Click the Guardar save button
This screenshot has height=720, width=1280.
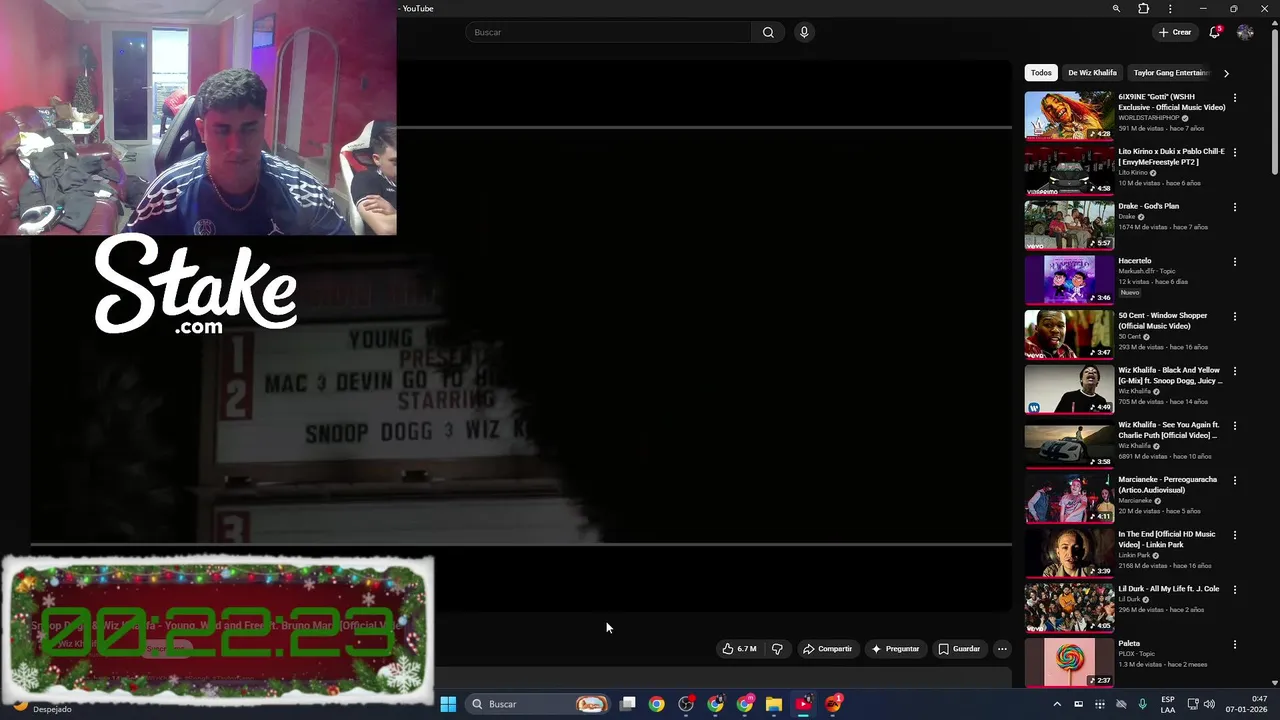(959, 649)
